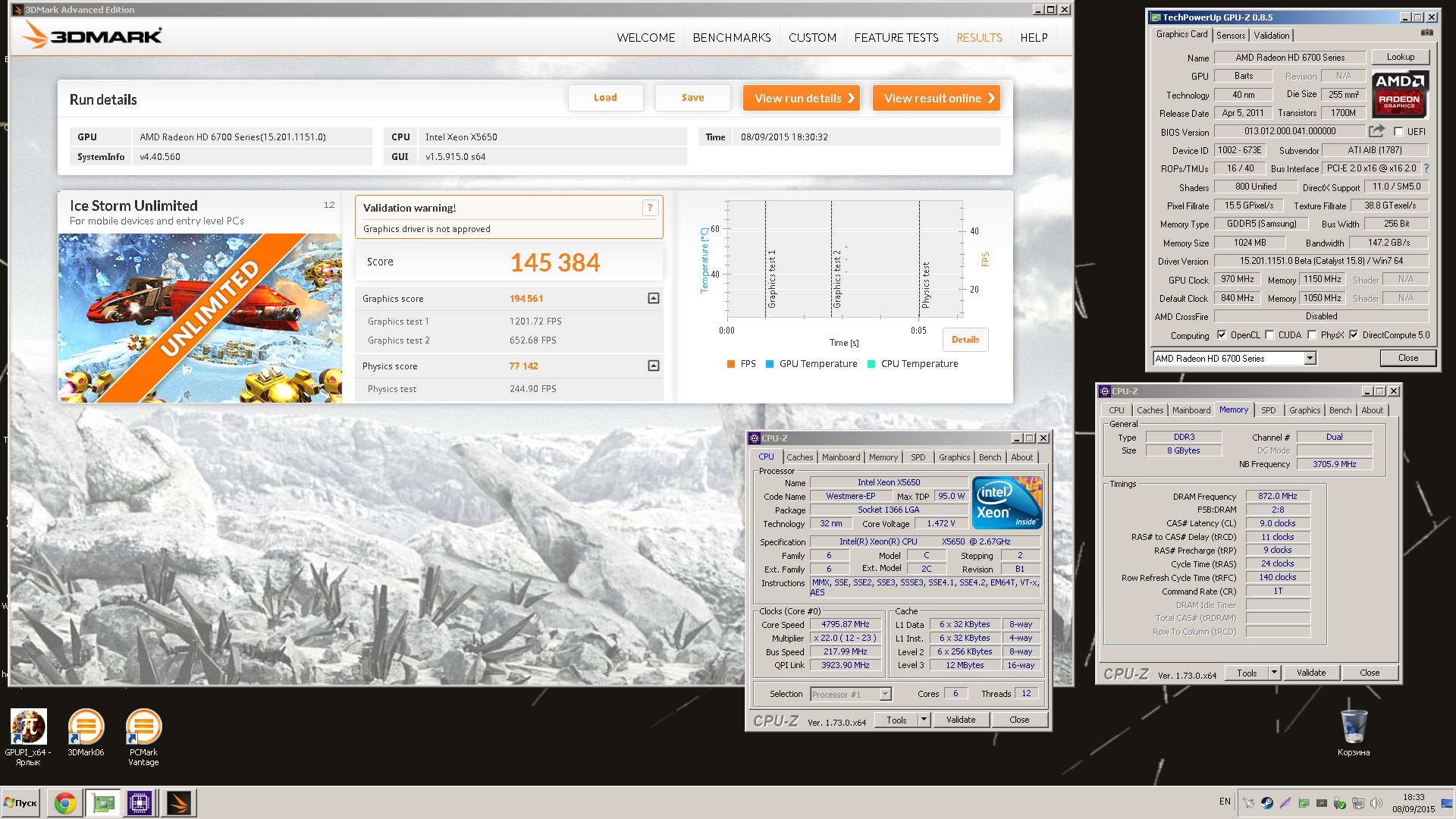1456x819 pixels.
Task: Click the CPU-Z taskbar button
Action: pyautogui.click(x=140, y=803)
